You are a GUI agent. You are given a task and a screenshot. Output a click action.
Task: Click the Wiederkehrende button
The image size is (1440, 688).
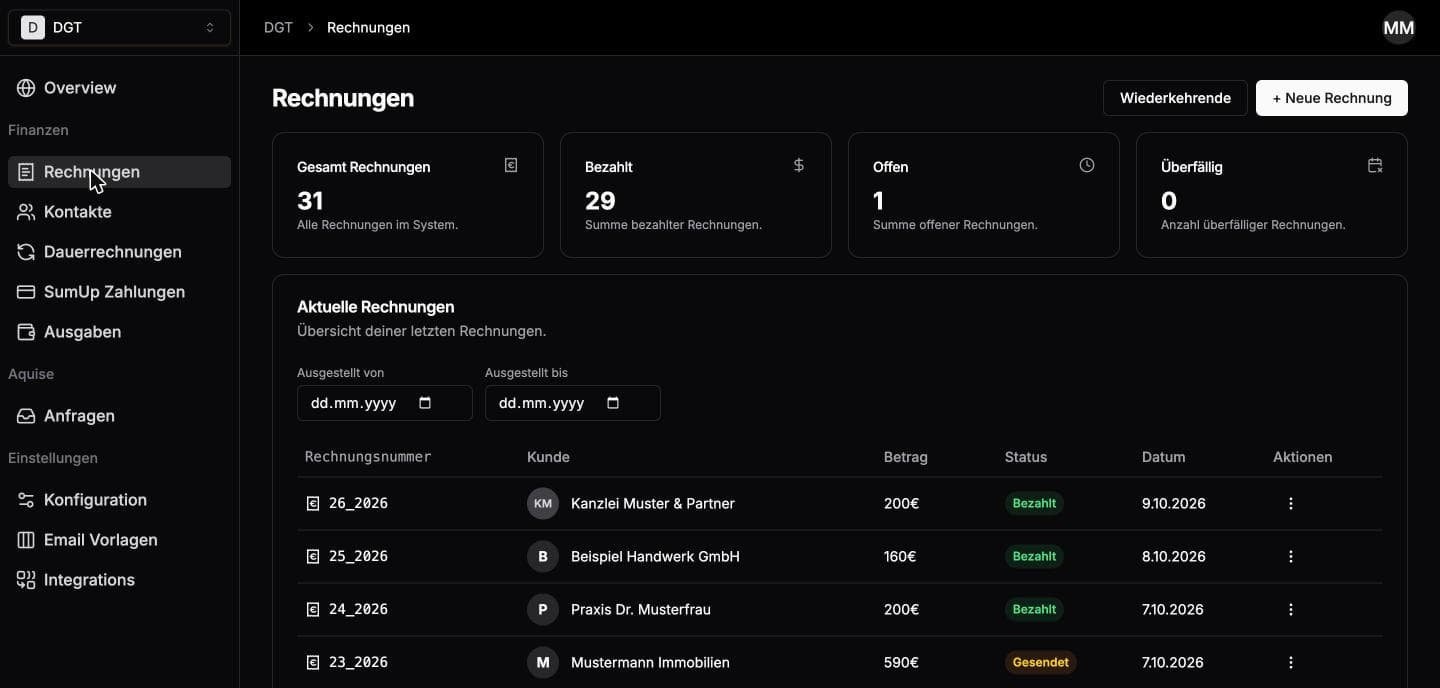1175,98
